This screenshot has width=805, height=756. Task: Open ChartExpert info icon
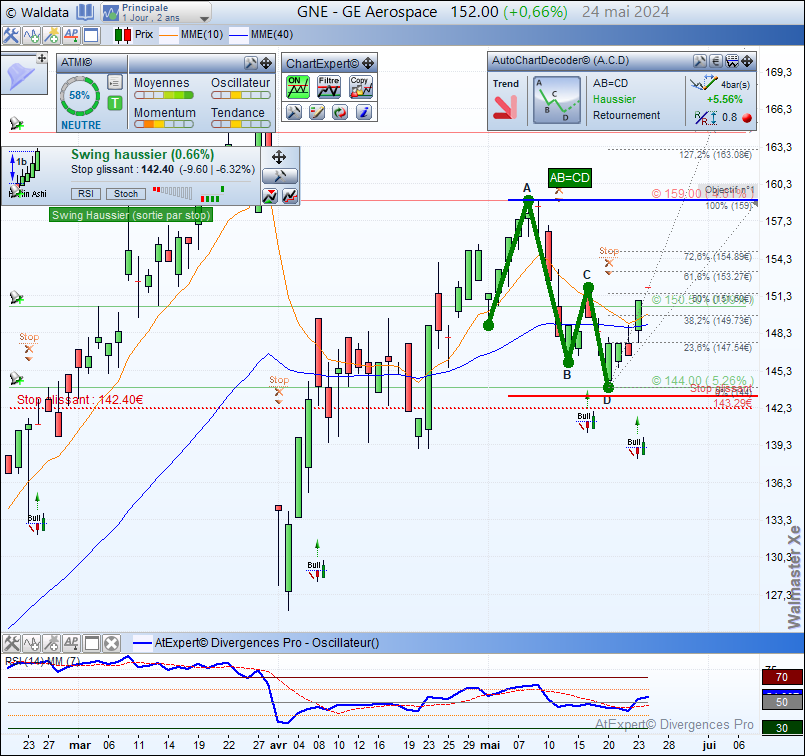coord(363,112)
